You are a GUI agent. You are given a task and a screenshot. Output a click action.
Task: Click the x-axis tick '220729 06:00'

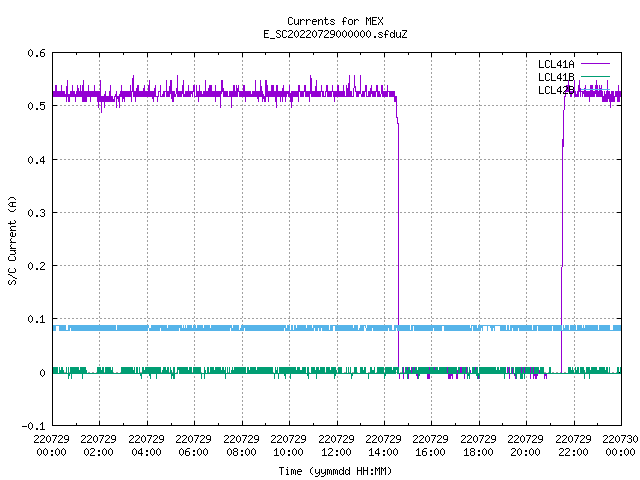click(193, 445)
